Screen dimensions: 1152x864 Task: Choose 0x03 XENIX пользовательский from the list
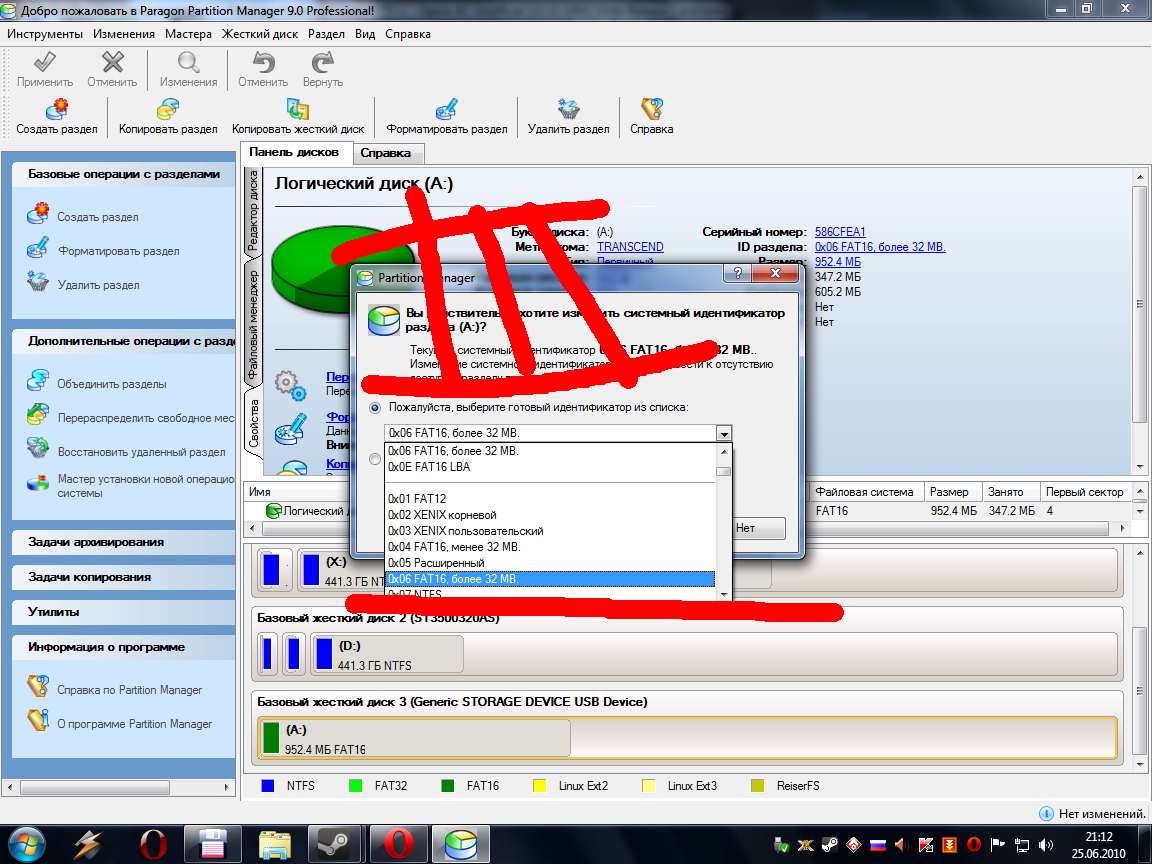pyautogui.click(x=550, y=530)
